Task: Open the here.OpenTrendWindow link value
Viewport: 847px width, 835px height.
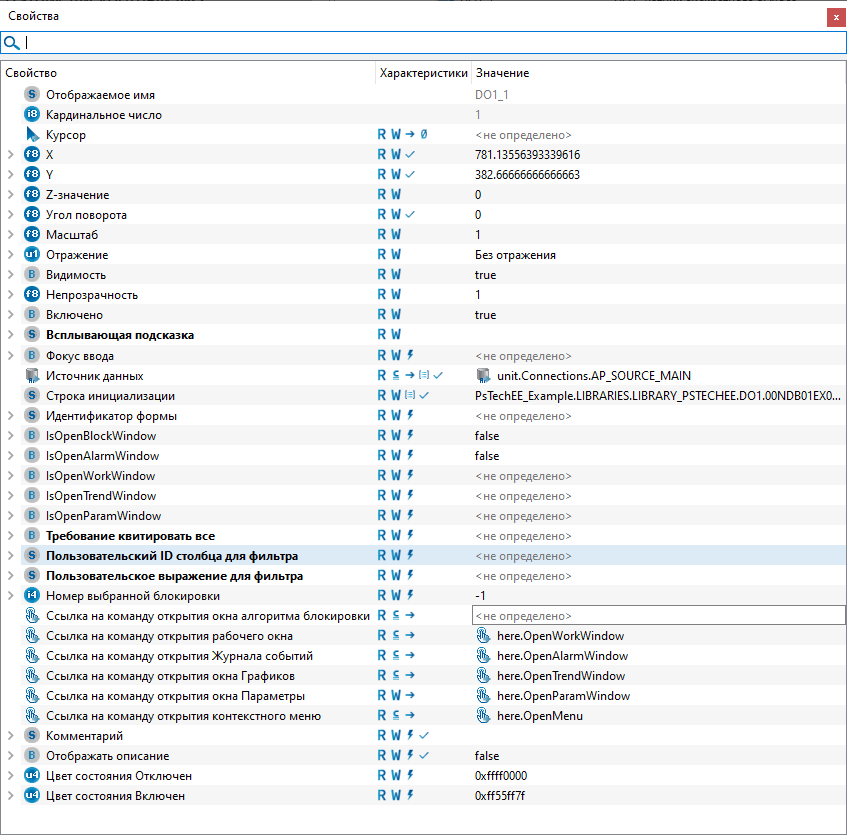Action: point(560,676)
